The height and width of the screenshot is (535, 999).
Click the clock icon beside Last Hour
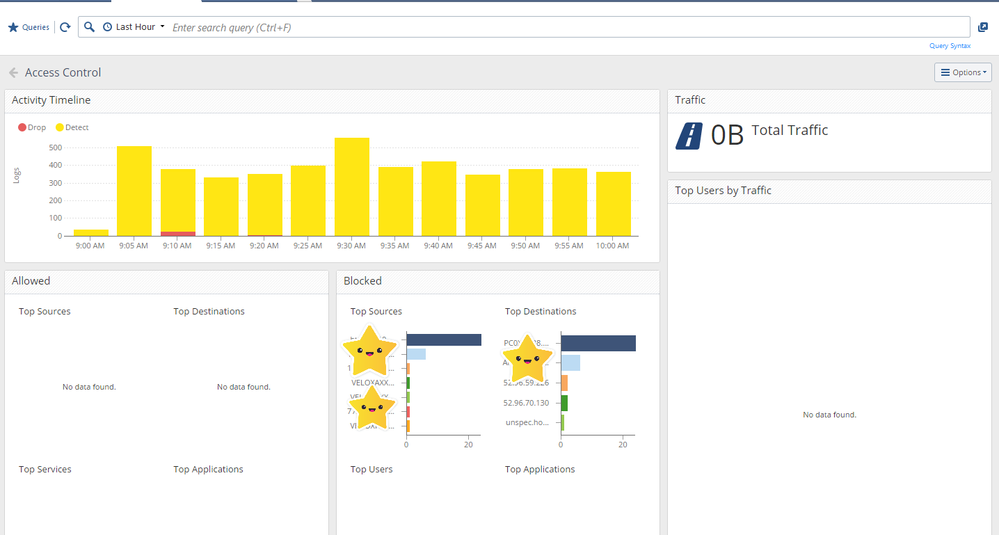point(107,27)
